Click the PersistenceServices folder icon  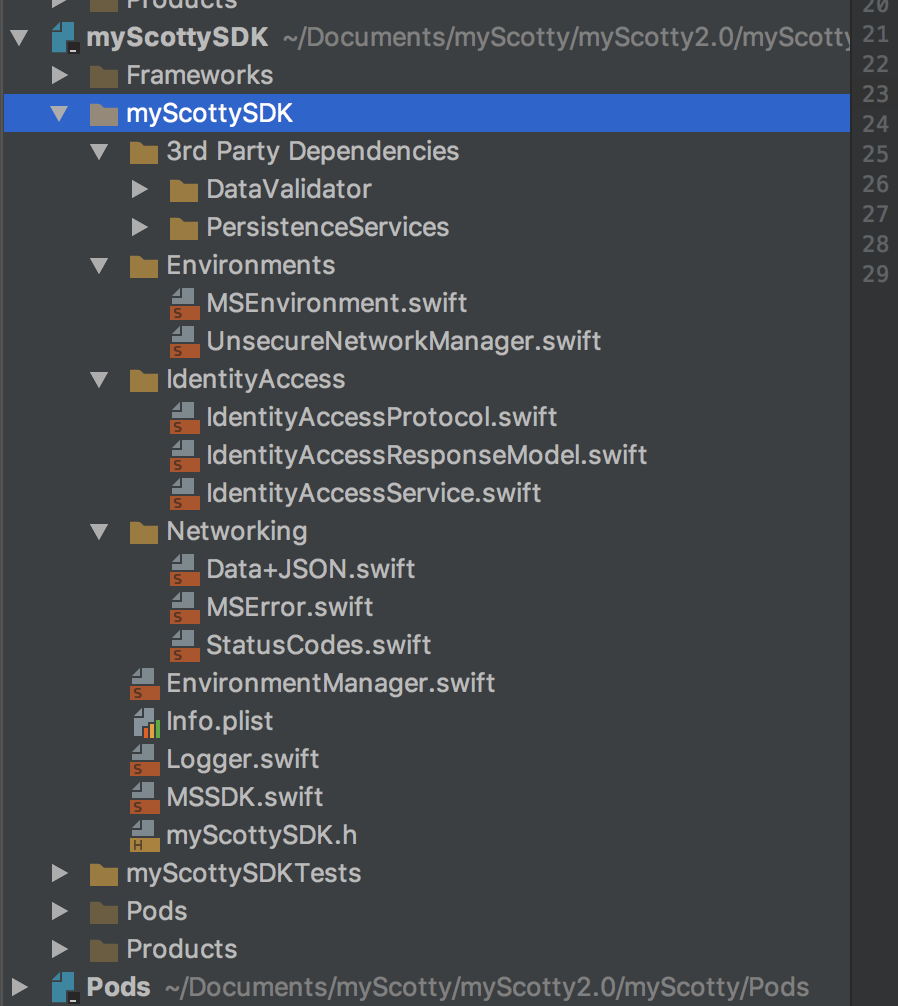(184, 228)
